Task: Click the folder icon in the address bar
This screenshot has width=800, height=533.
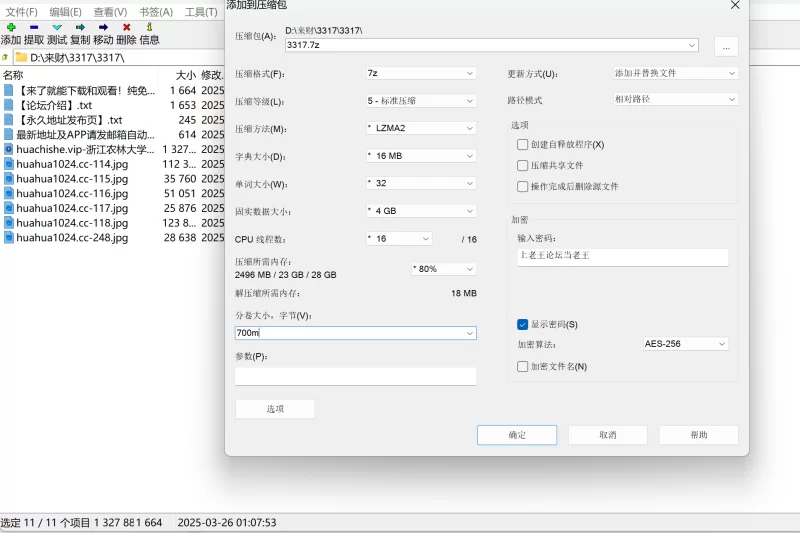Action: (21, 57)
